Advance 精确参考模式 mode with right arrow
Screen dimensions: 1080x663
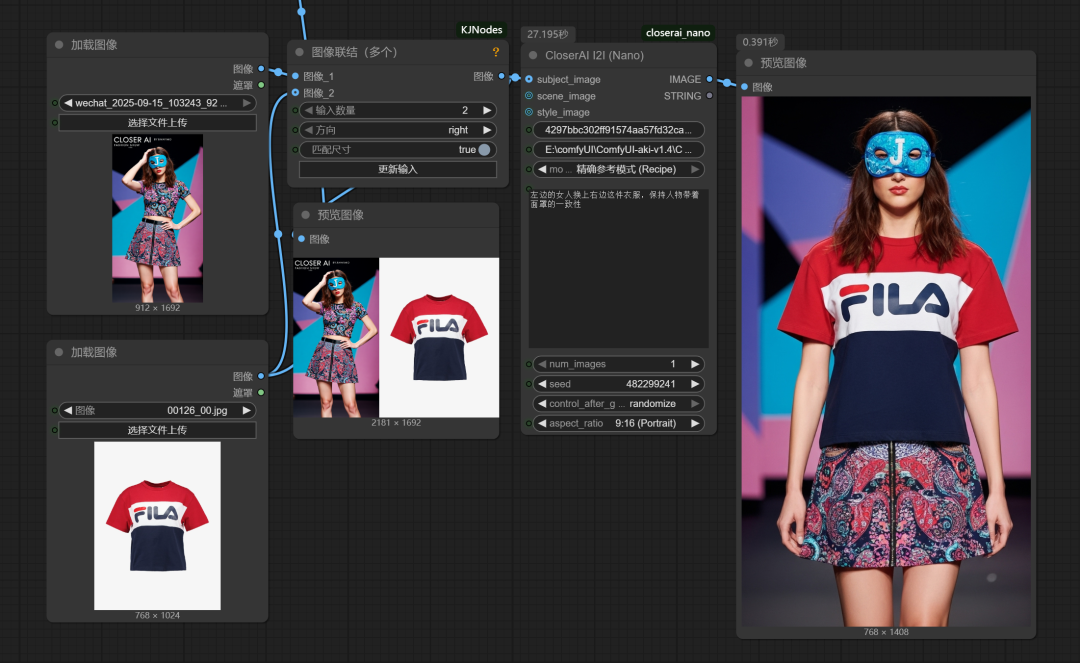coord(695,169)
